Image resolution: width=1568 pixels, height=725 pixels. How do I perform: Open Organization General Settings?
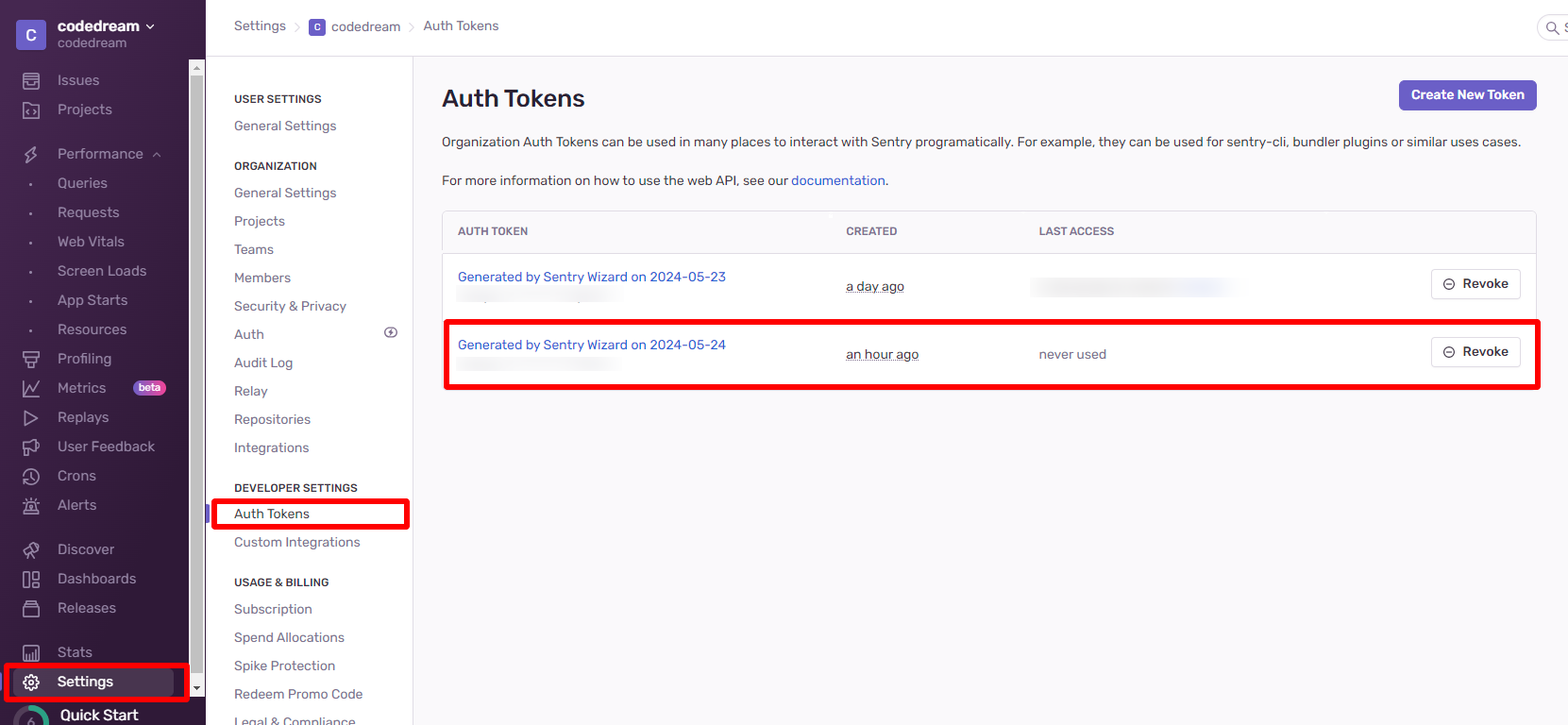tap(285, 193)
